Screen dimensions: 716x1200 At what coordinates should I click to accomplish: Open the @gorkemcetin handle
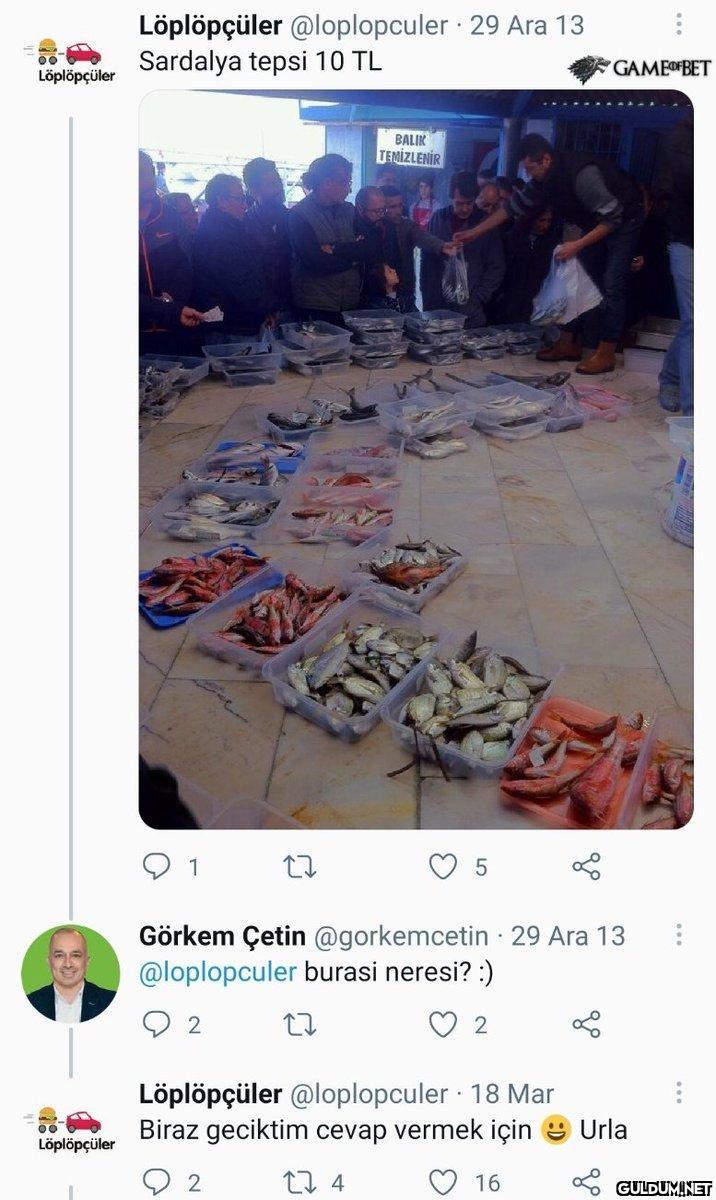(x=401, y=936)
